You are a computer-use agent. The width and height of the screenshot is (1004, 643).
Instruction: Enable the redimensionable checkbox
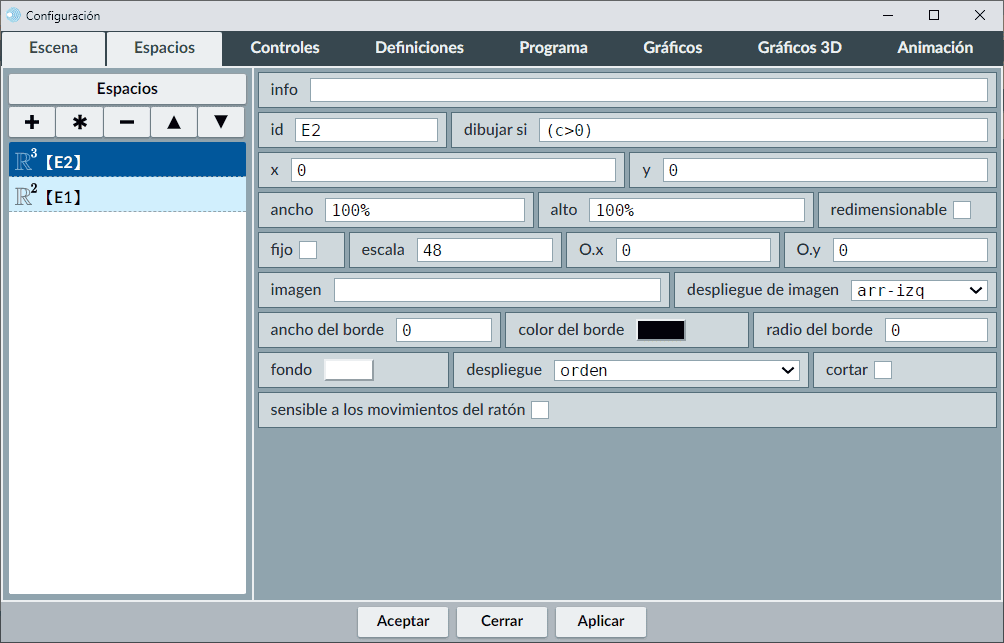tap(961, 210)
